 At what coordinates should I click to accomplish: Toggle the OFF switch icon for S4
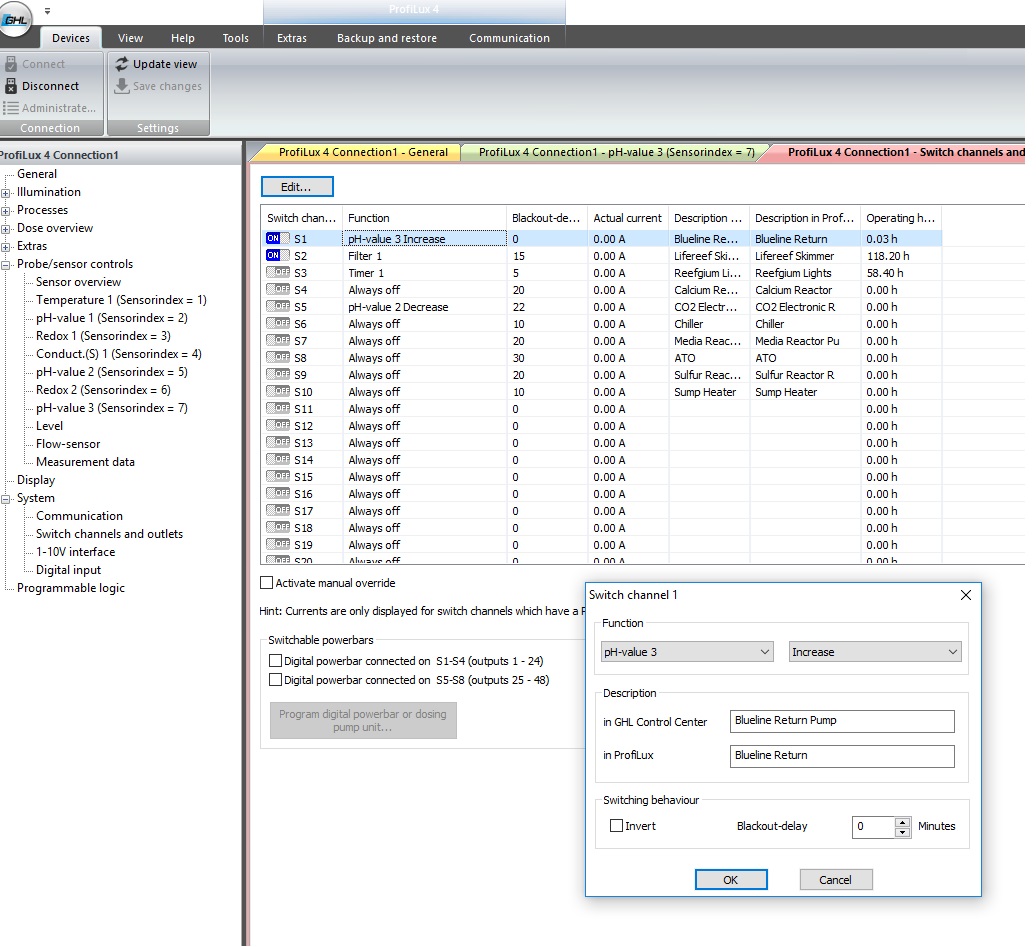[278, 289]
